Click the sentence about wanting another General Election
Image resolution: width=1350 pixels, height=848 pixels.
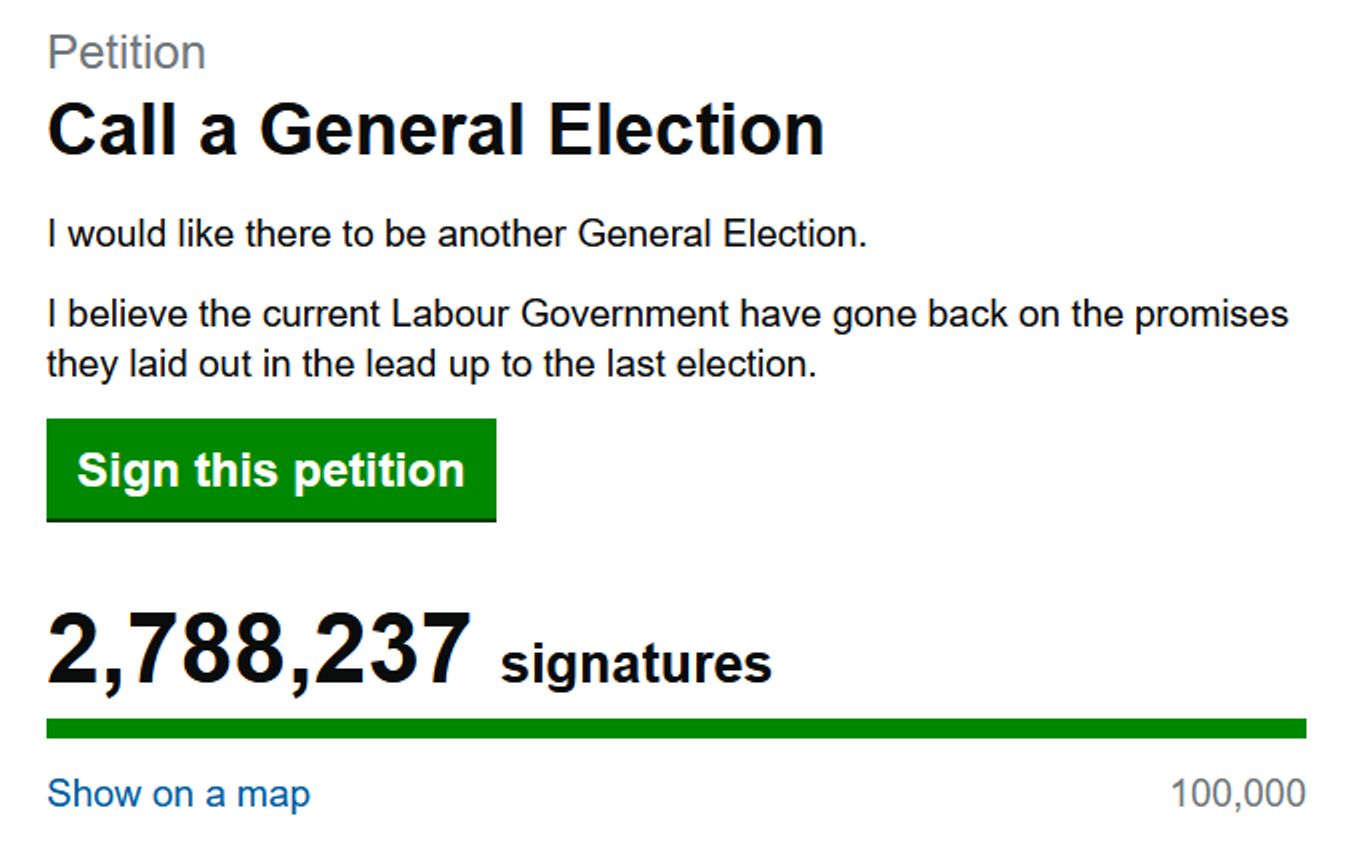(x=456, y=235)
